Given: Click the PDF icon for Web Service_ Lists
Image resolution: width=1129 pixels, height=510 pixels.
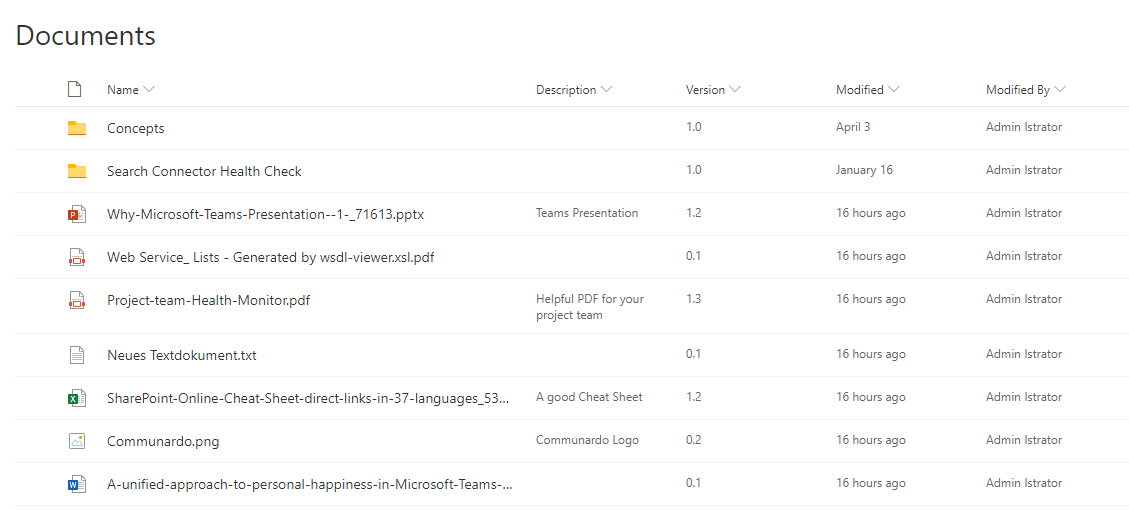Looking at the screenshot, I should (77, 257).
